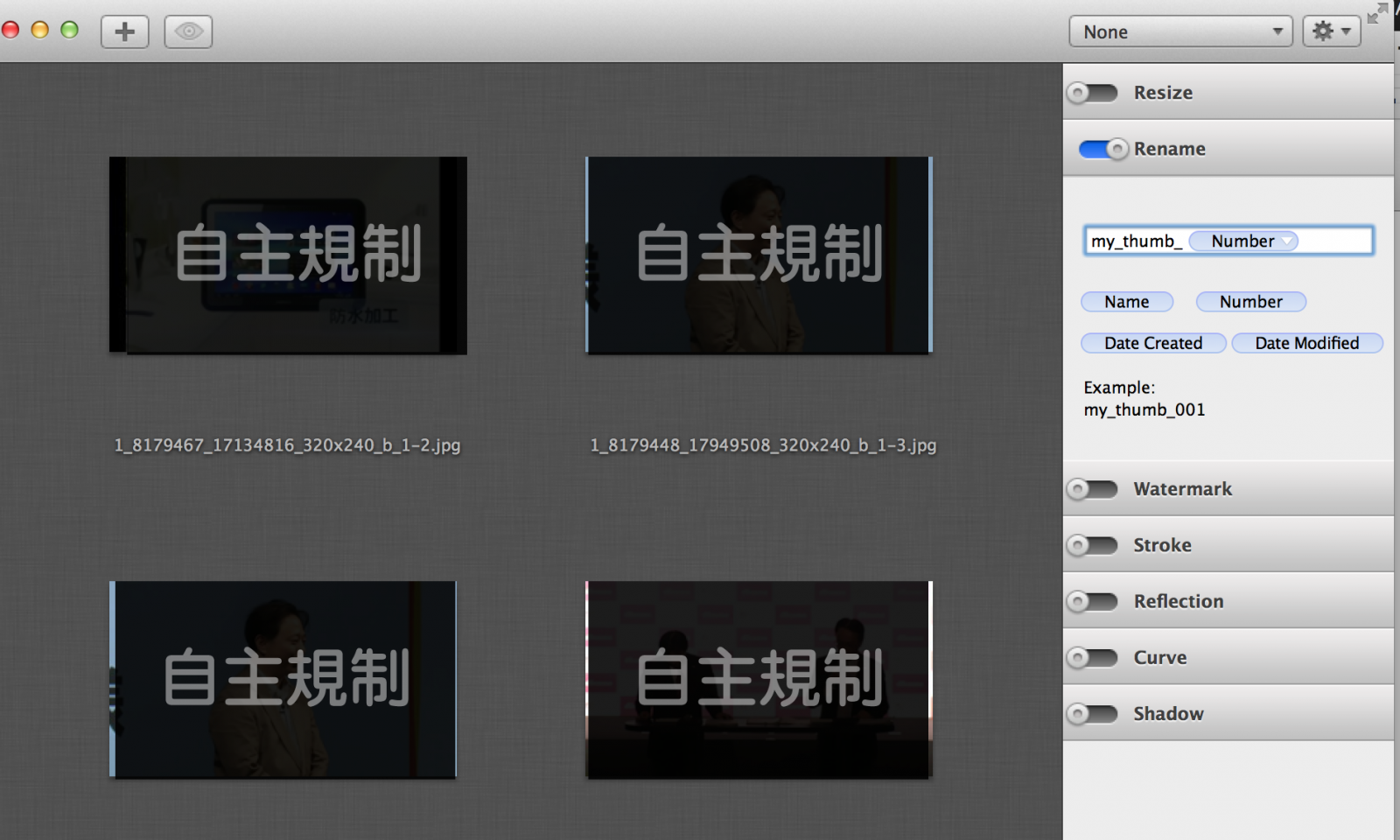Viewport: 1400px width, 840px height.
Task: Expand the Resize section header
Action: tap(1228, 92)
